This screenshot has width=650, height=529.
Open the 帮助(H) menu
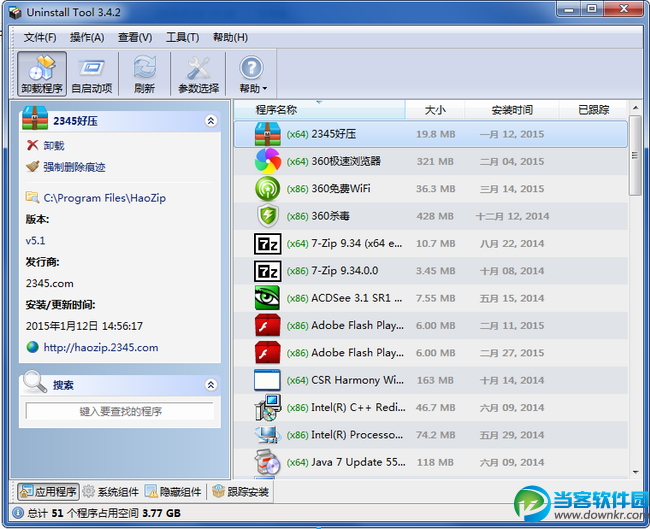(x=230, y=38)
